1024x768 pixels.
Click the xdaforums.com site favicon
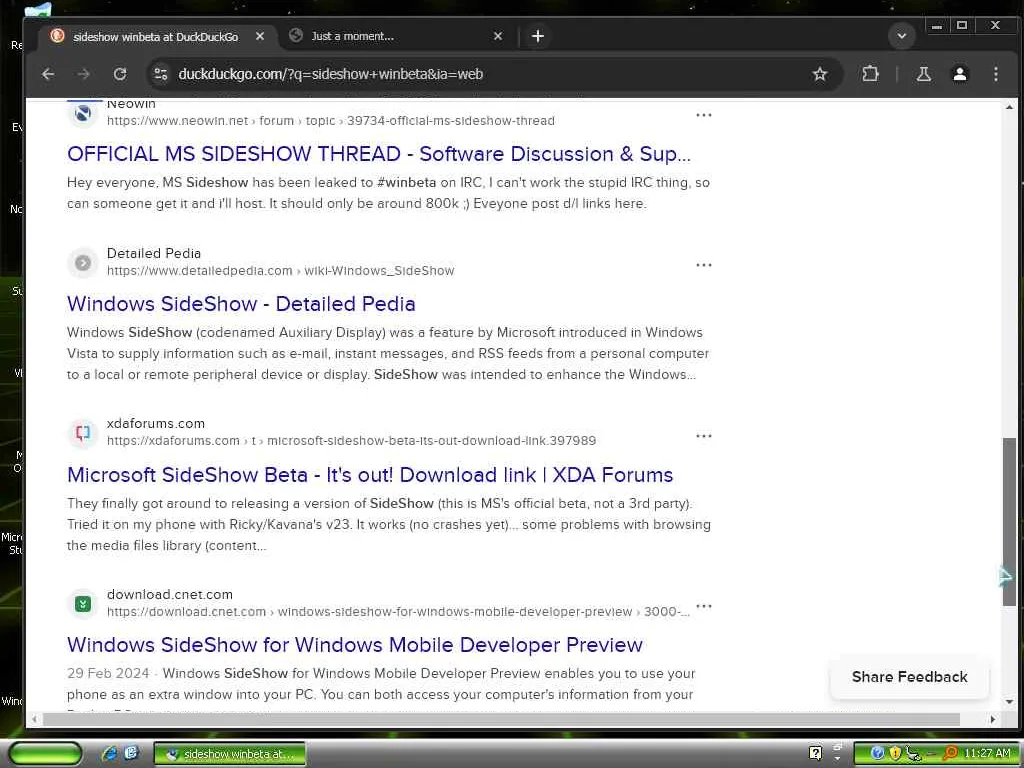pyautogui.click(x=83, y=433)
